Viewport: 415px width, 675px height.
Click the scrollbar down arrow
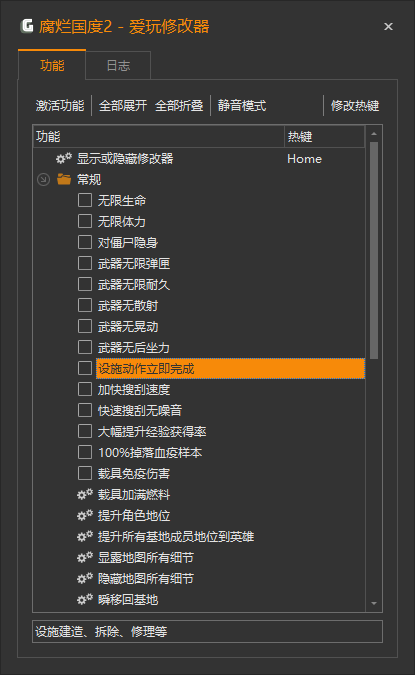point(374,604)
